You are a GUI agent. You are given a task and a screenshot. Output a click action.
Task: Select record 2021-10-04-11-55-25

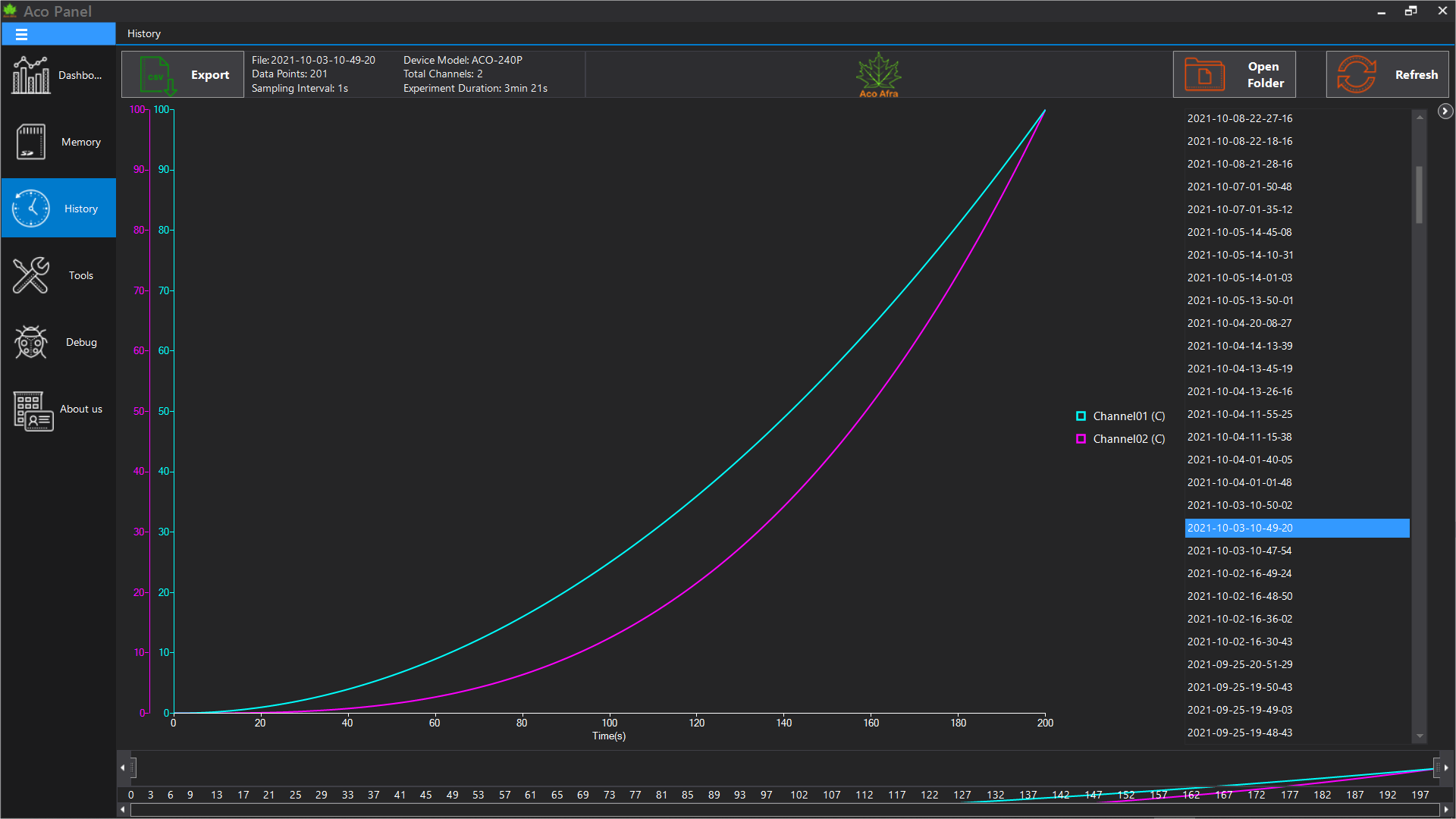tap(1297, 414)
